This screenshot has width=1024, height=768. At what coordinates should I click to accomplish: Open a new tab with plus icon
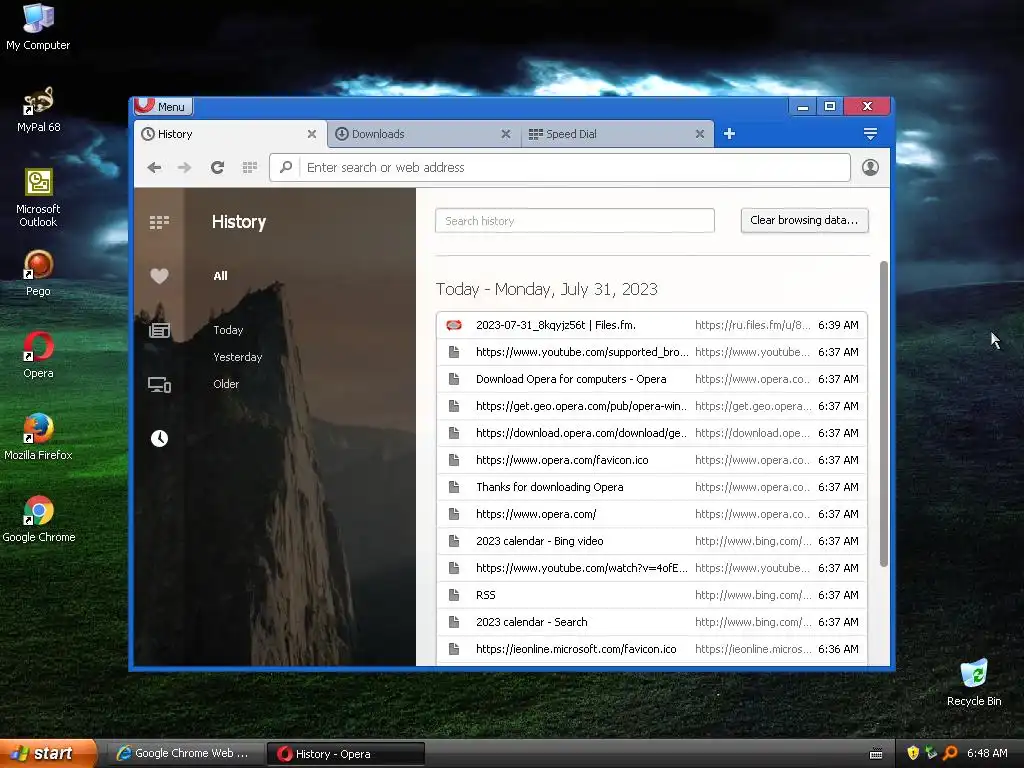(729, 134)
